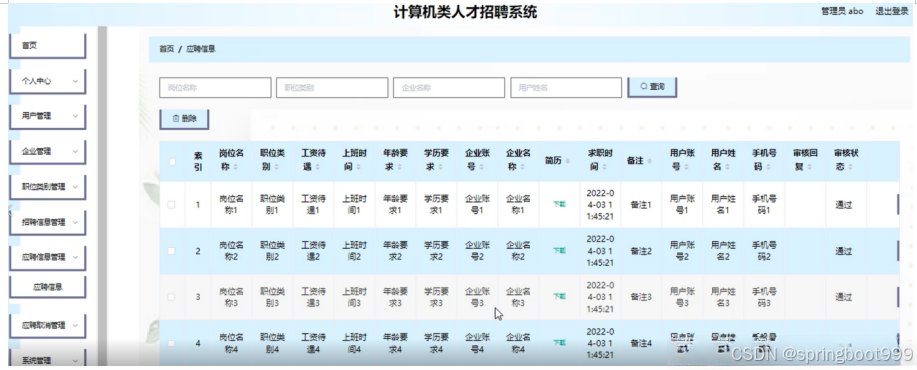Sort by the 手机号码 column sort arrows
The height and width of the screenshot is (370, 917).
point(768,167)
